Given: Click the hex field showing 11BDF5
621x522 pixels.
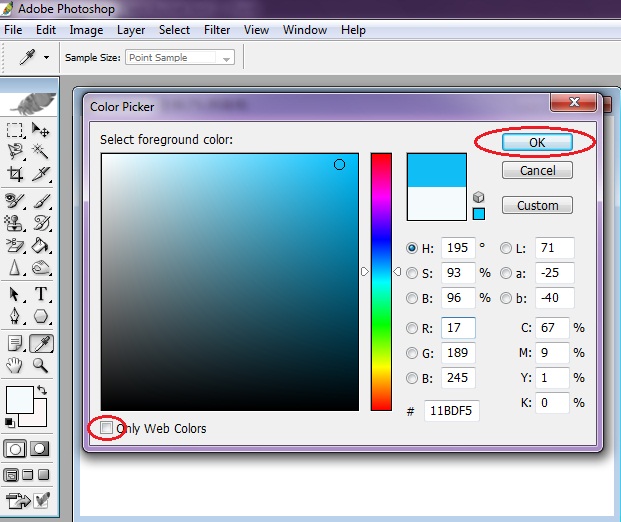Looking at the screenshot, I should (451, 411).
